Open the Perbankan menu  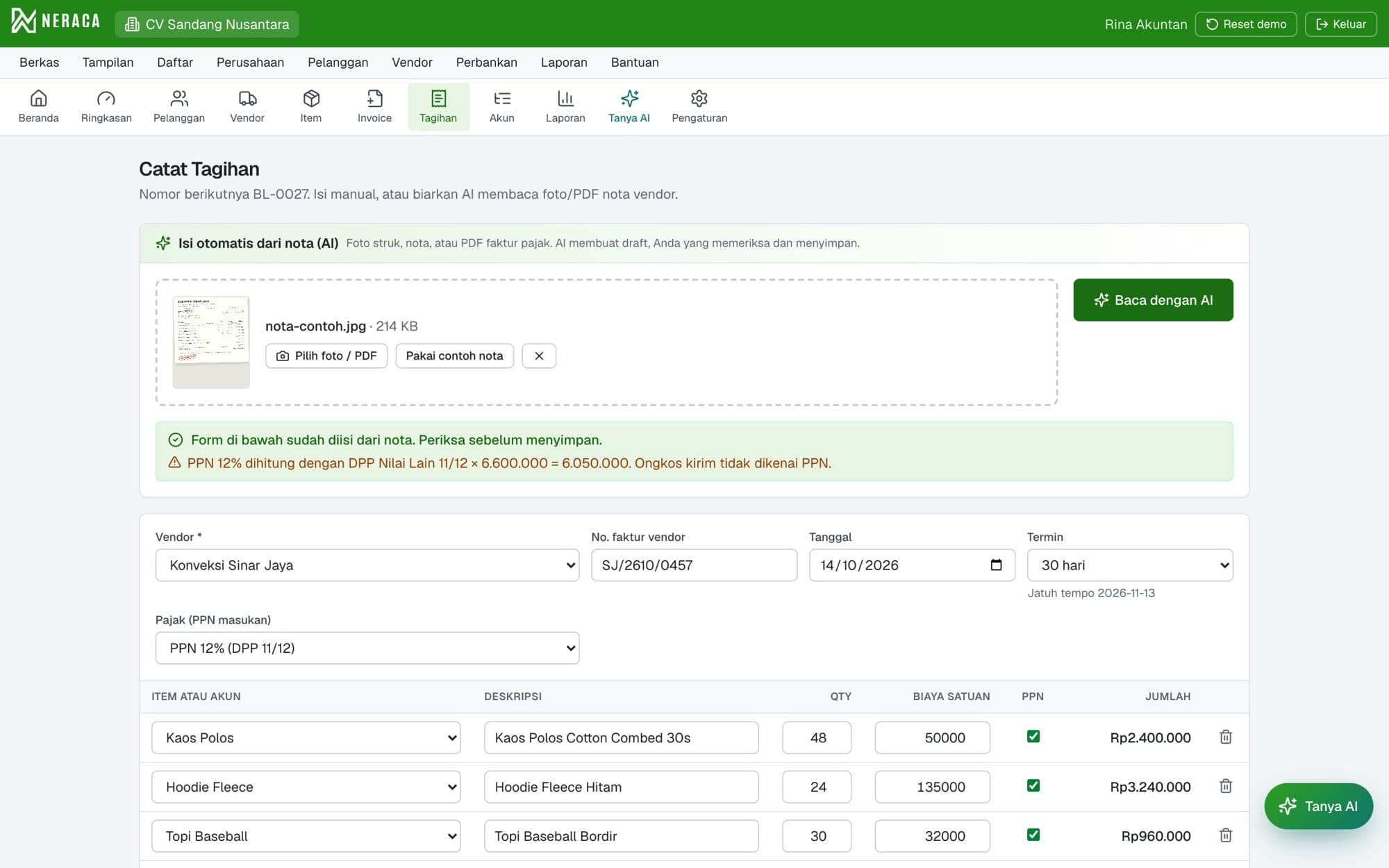point(486,62)
